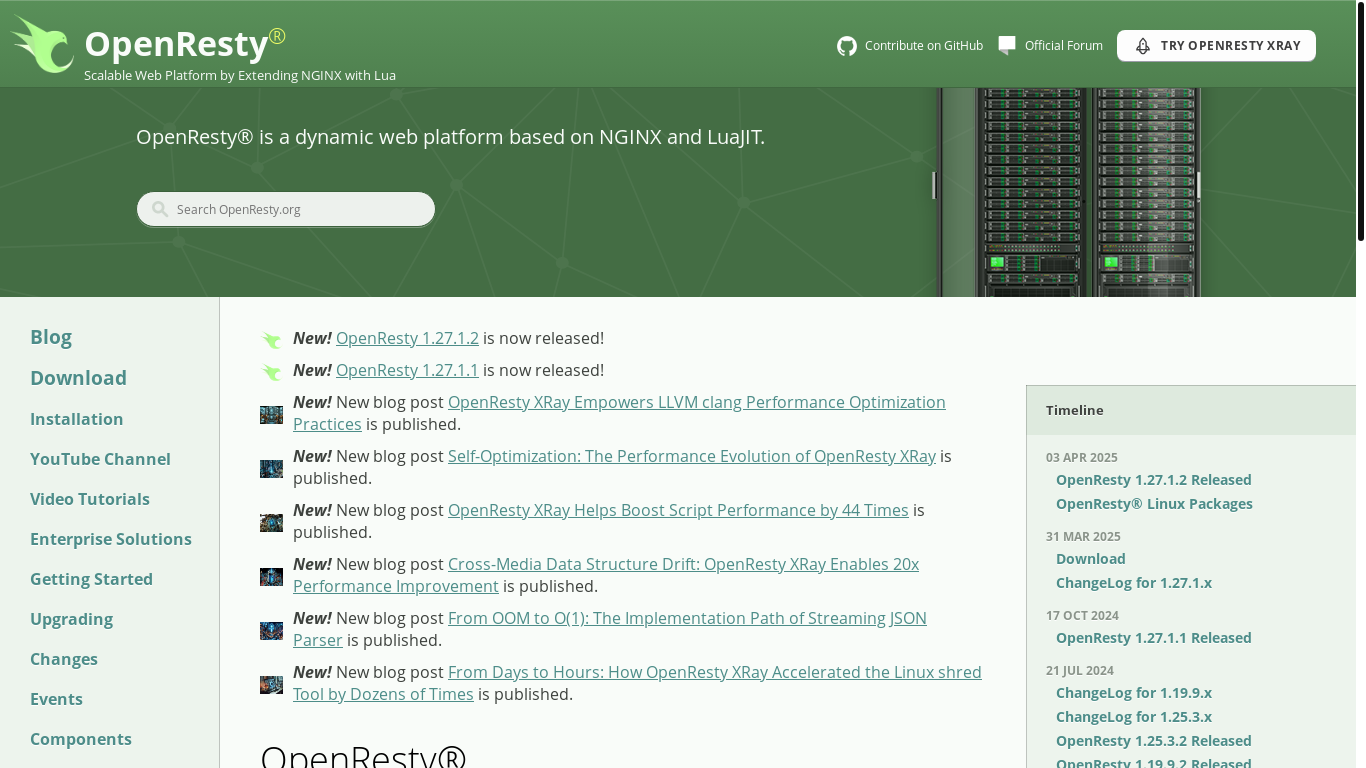Screen dimensions: 1366x768
Task: Focus the Search OpenResty.org field
Action: click(x=286, y=209)
